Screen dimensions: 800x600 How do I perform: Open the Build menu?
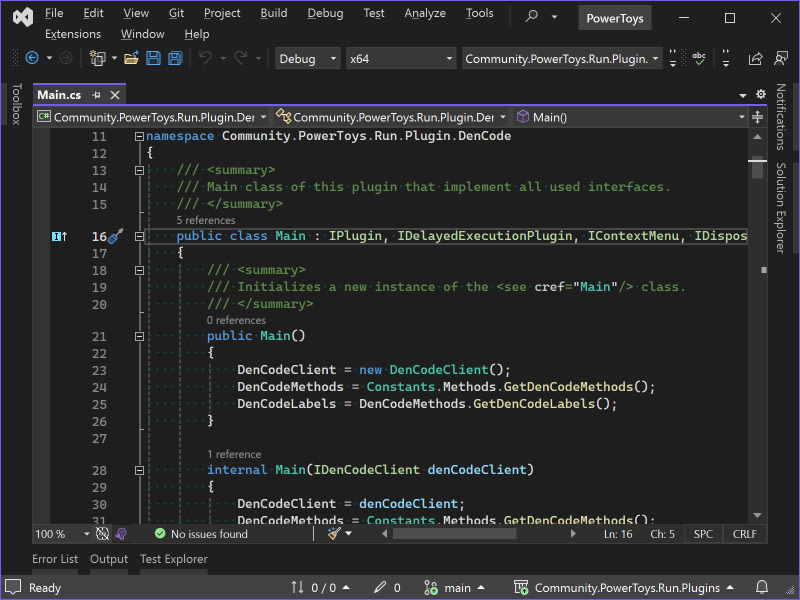[x=273, y=13]
